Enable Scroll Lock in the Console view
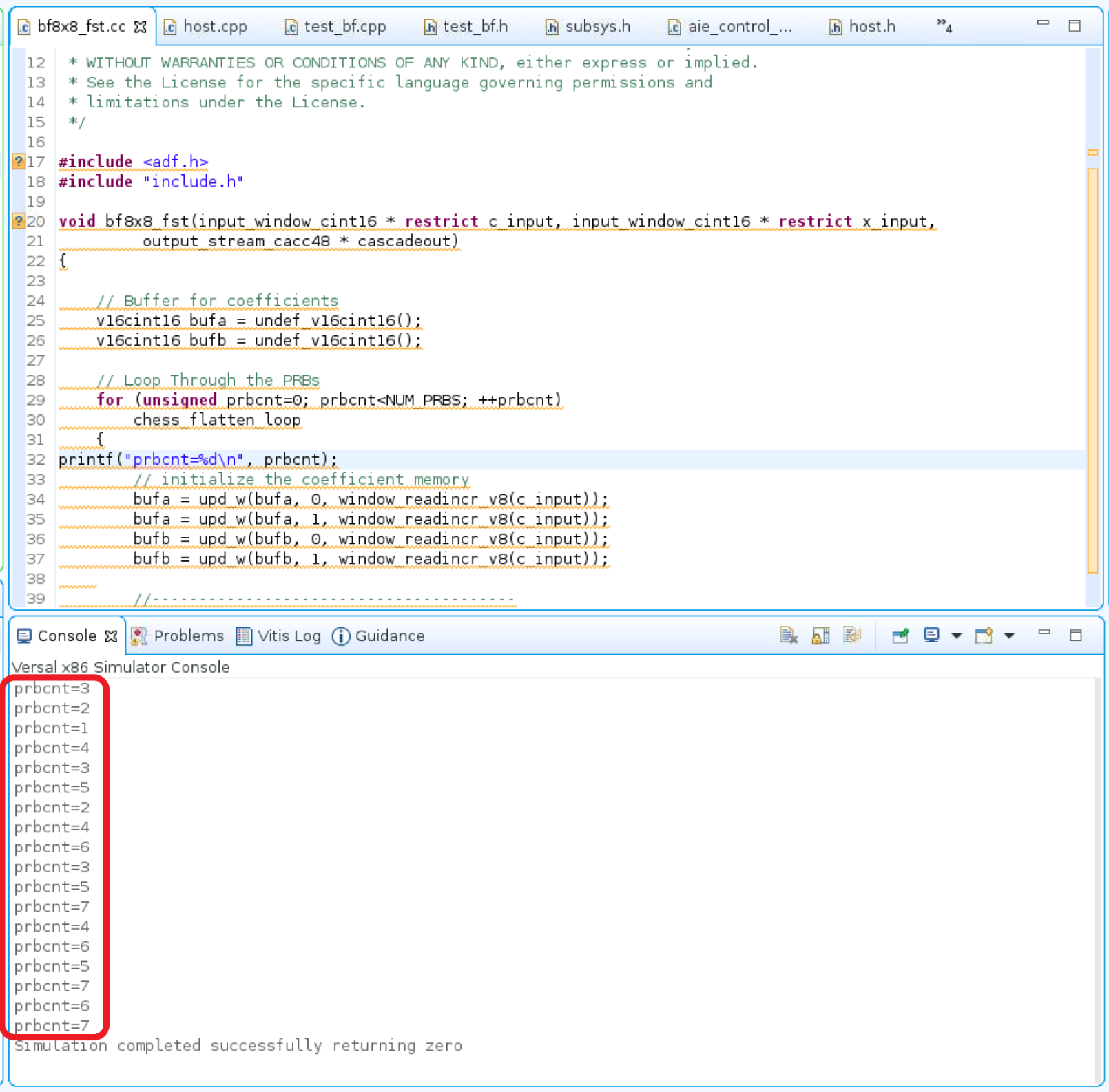The width and height of the screenshot is (1109, 1092). pos(820,636)
